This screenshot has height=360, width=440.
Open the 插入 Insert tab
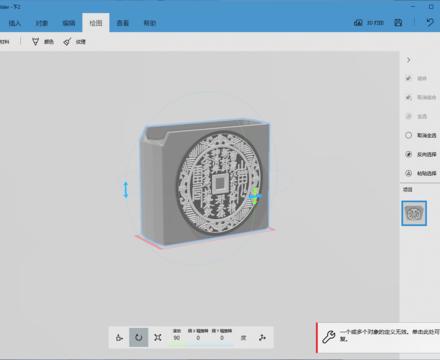click(x=15, y=23)
